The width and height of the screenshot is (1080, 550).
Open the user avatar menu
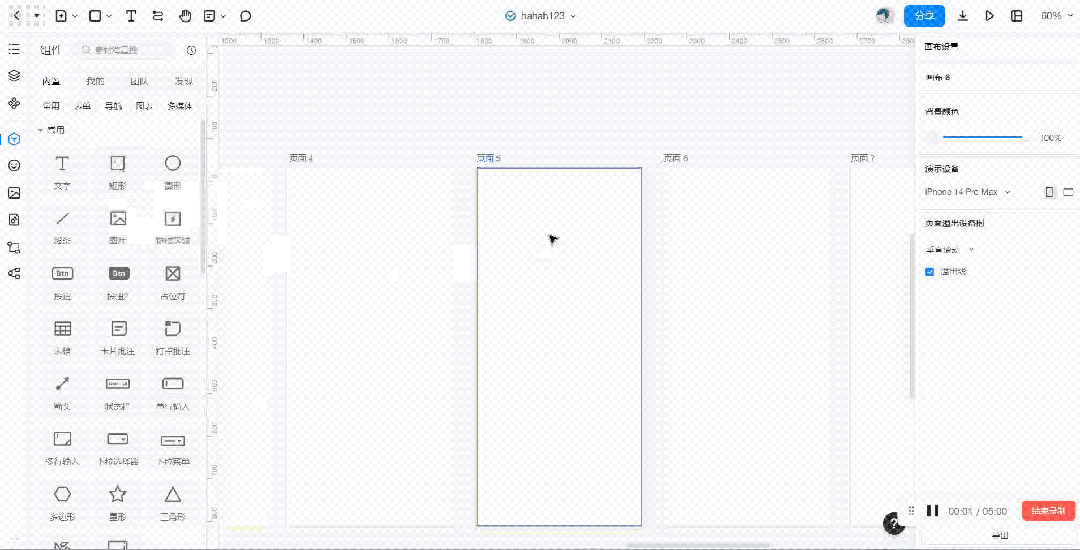coord(885,16)
